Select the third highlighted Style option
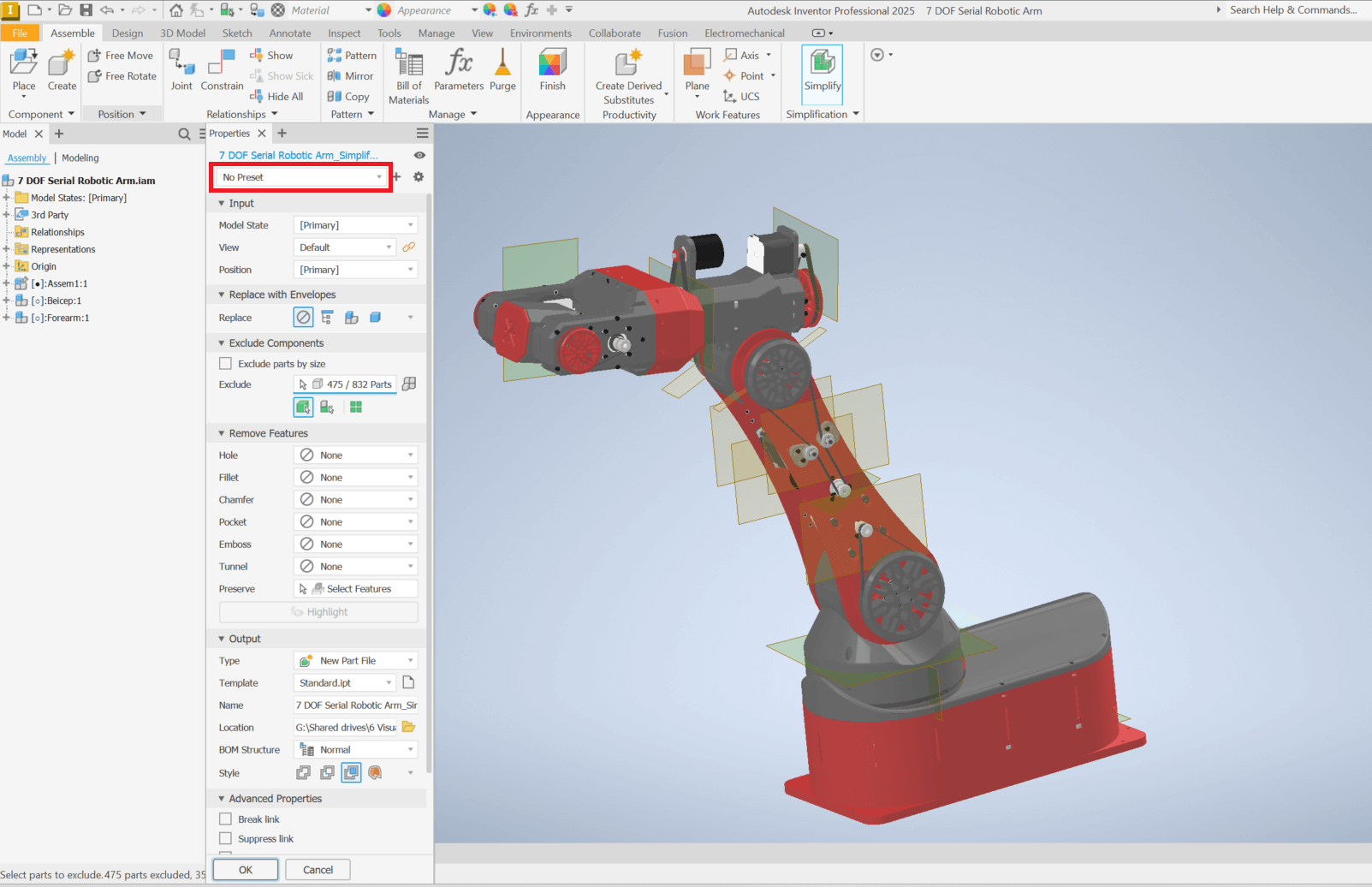This screenshot has width=1372, height=887. pos(351,773)
